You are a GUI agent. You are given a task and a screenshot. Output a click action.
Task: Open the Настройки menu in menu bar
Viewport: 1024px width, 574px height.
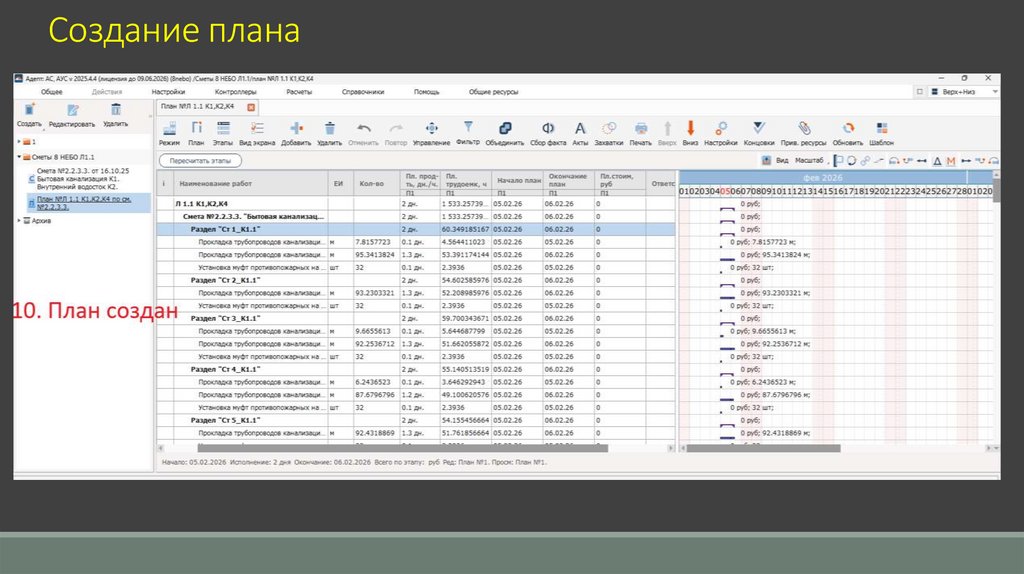point(168,92)
